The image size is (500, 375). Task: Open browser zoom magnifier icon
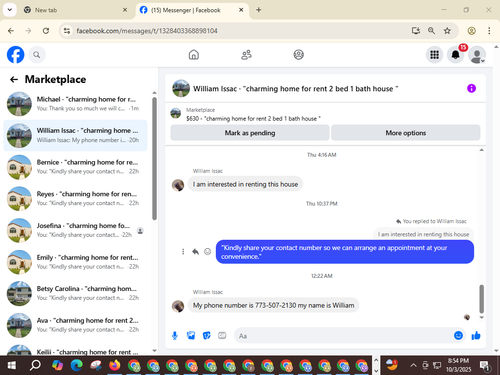(431, 31)
